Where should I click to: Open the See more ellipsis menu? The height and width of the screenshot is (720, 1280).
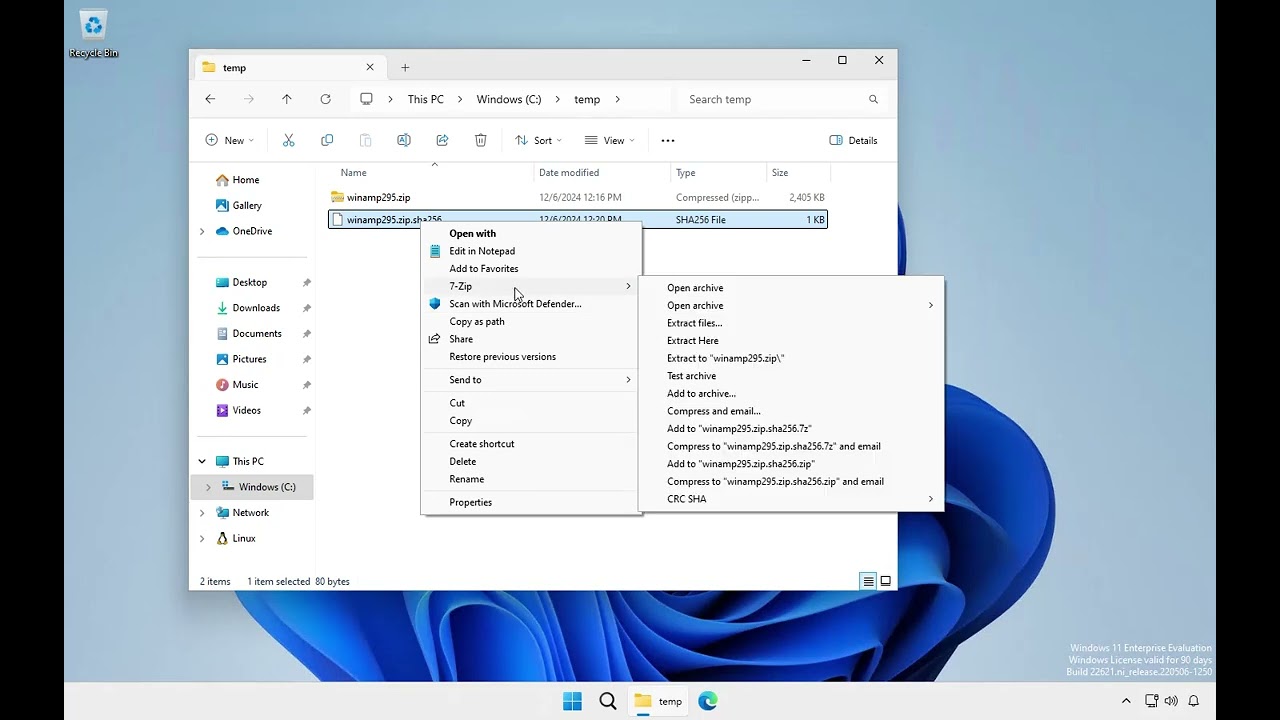pos(668,140)
